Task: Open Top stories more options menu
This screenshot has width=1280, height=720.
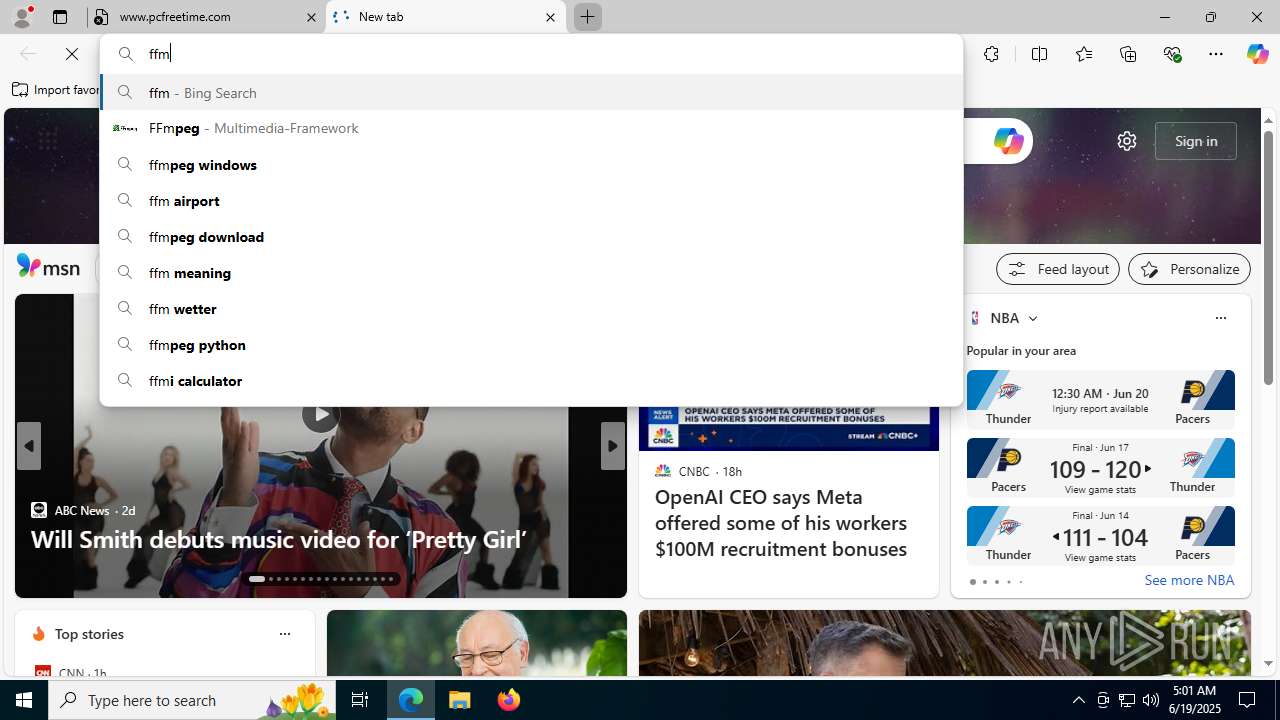Action: (x=284, y=634)
